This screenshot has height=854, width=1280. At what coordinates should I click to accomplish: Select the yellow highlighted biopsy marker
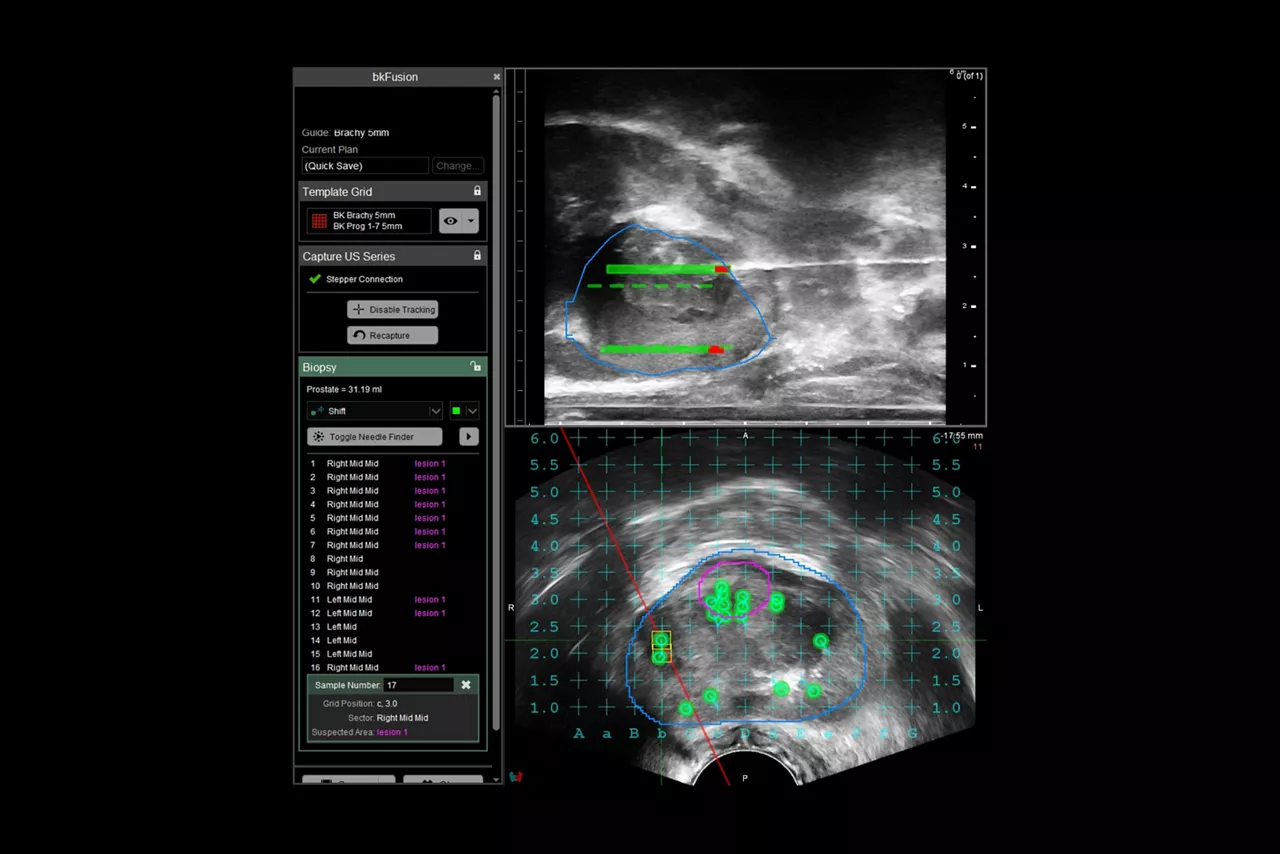click(661, 640)
